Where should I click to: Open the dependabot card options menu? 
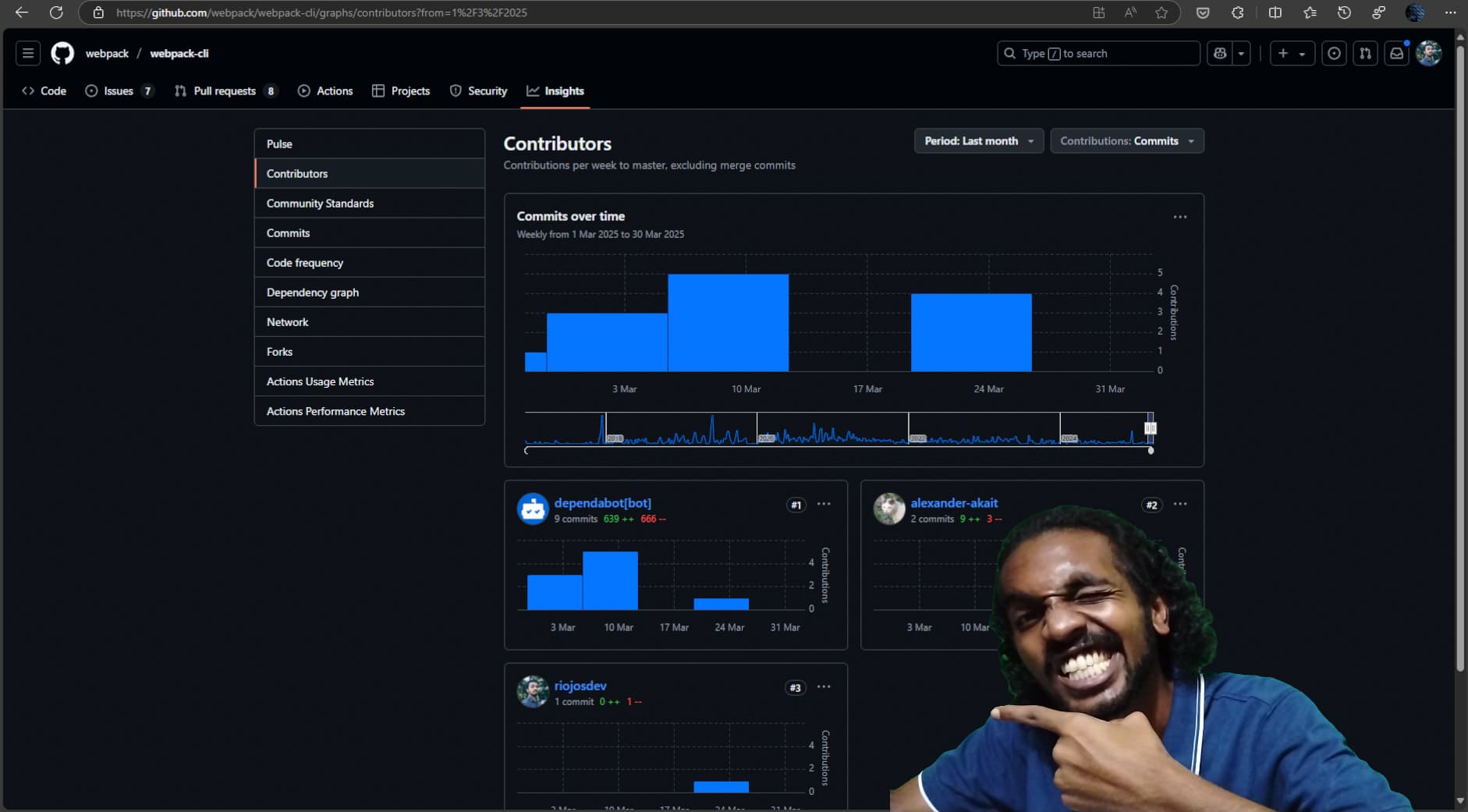(x=824, y=504)
